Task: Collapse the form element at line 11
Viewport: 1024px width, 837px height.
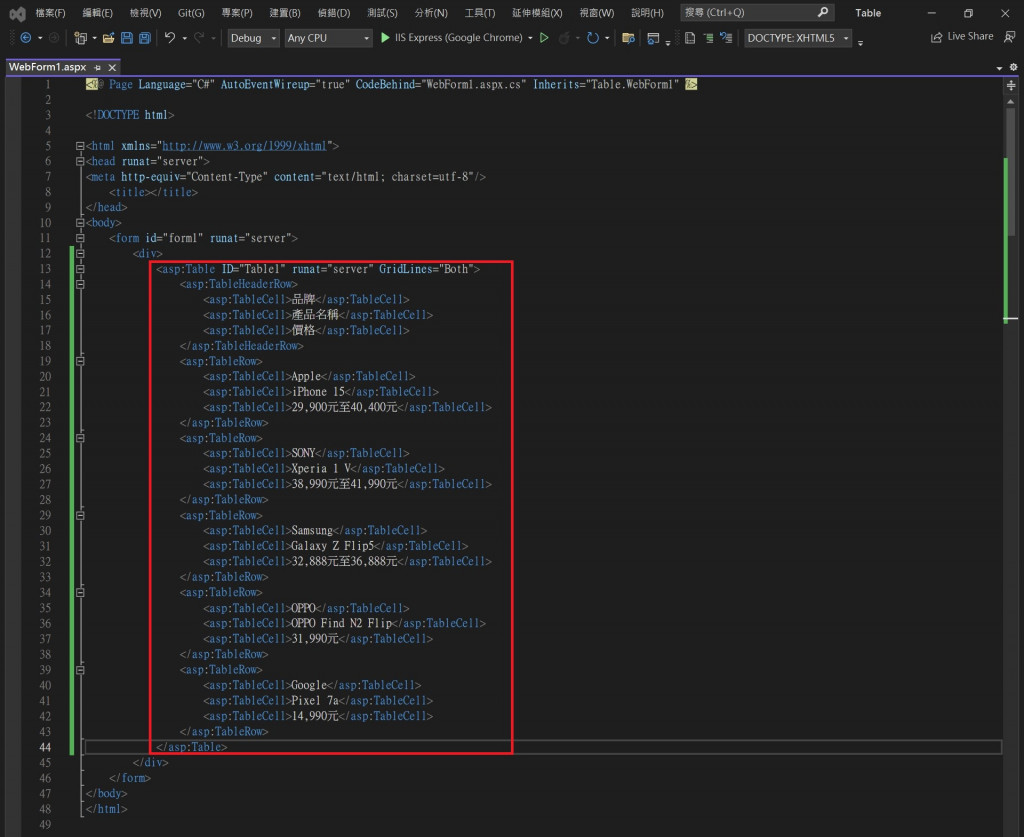Action: [x=80, y=238]
